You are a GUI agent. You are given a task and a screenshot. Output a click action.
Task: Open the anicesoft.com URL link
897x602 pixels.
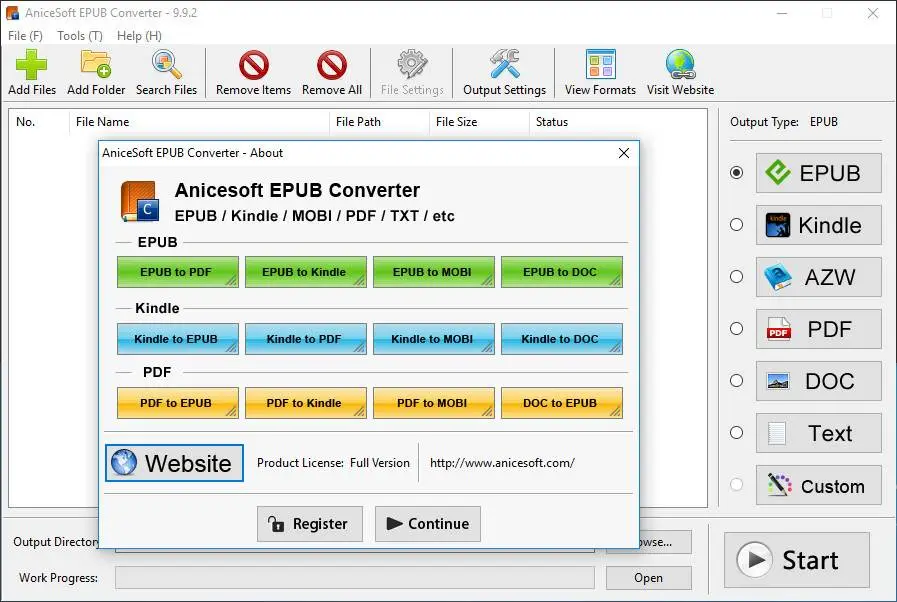click(x=502, y=462)
